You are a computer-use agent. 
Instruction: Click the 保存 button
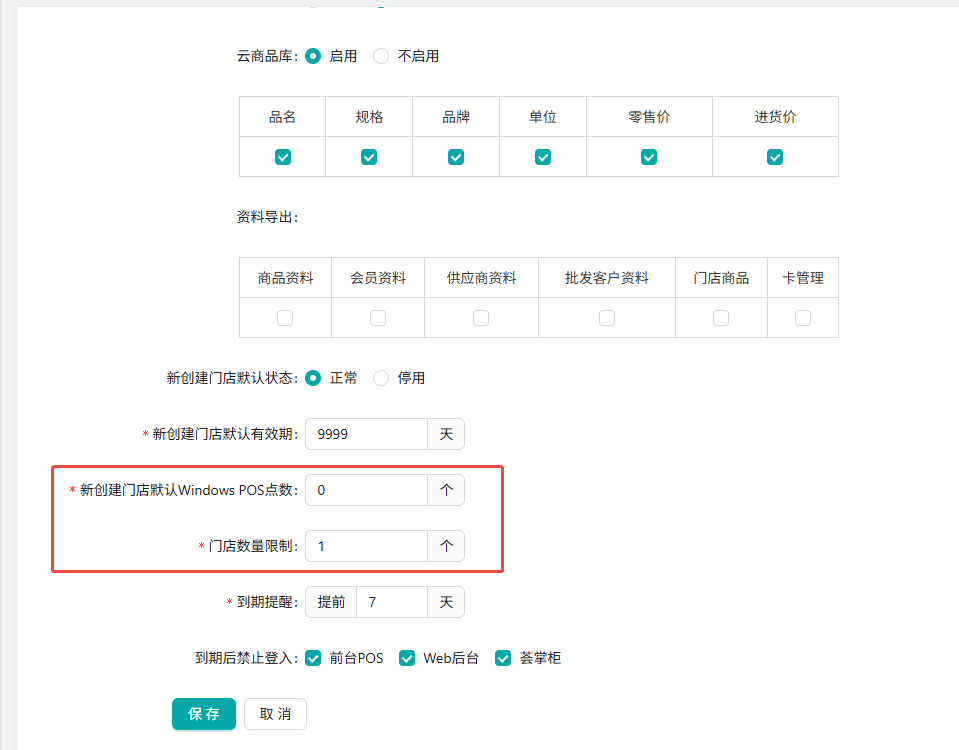pos(204,714)
